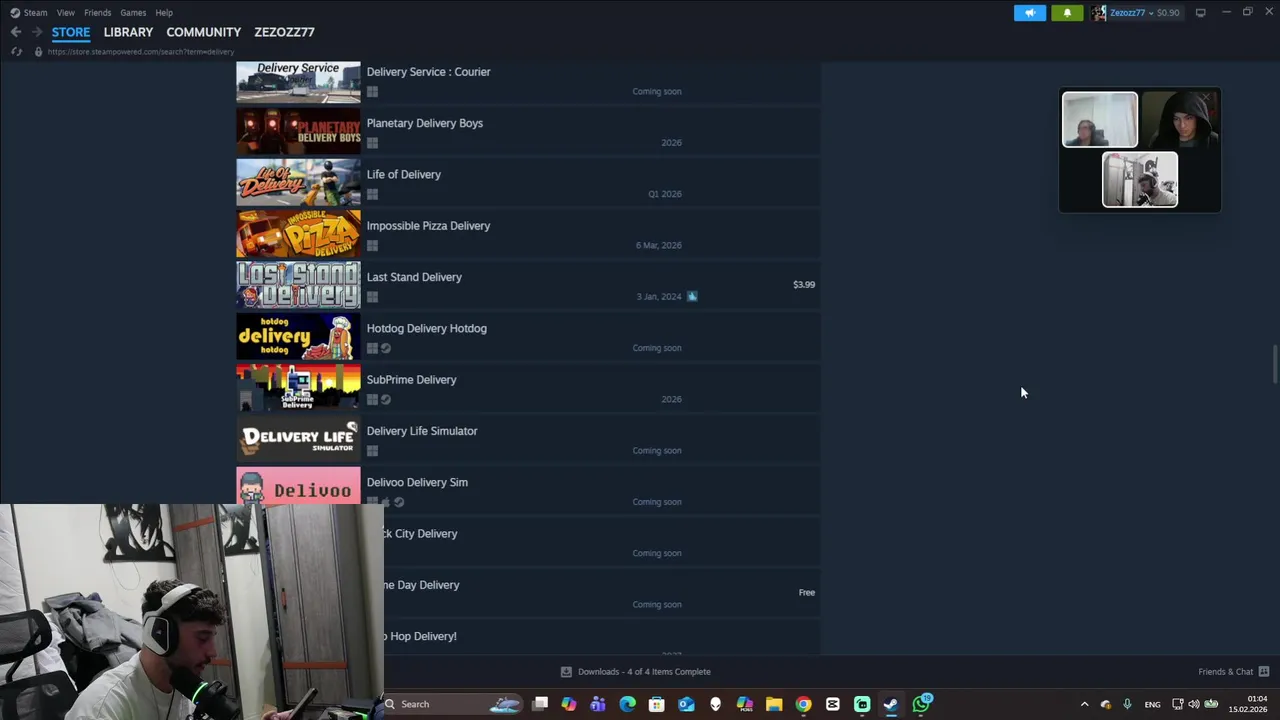Viewport: 1280px width, 720px height.
Task: Click SubPrime Delivery thumbnail
Action: (x=298, y=387)
